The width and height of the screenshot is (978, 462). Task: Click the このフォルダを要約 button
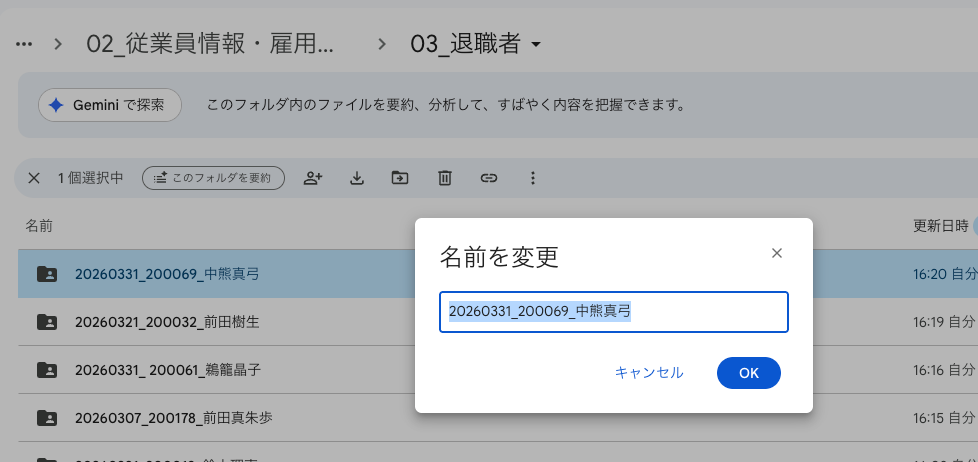click(213, 178)
